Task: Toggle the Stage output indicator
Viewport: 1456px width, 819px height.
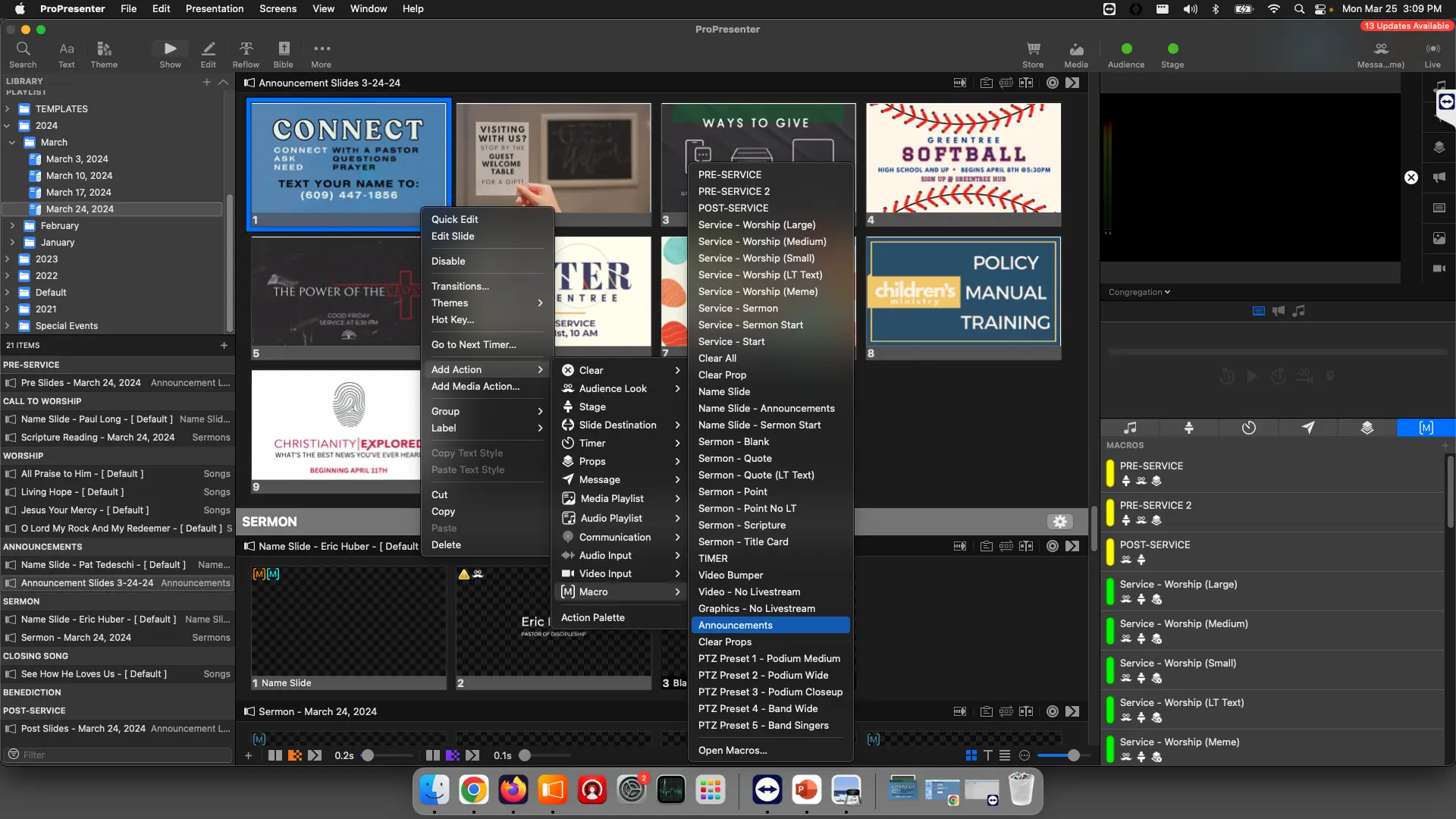Action: (x=1172, y=49)
